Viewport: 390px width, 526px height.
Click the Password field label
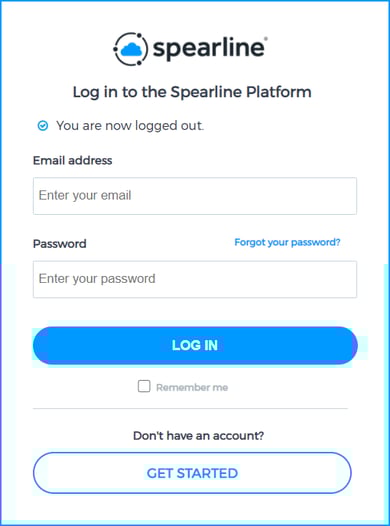point(60,244)
